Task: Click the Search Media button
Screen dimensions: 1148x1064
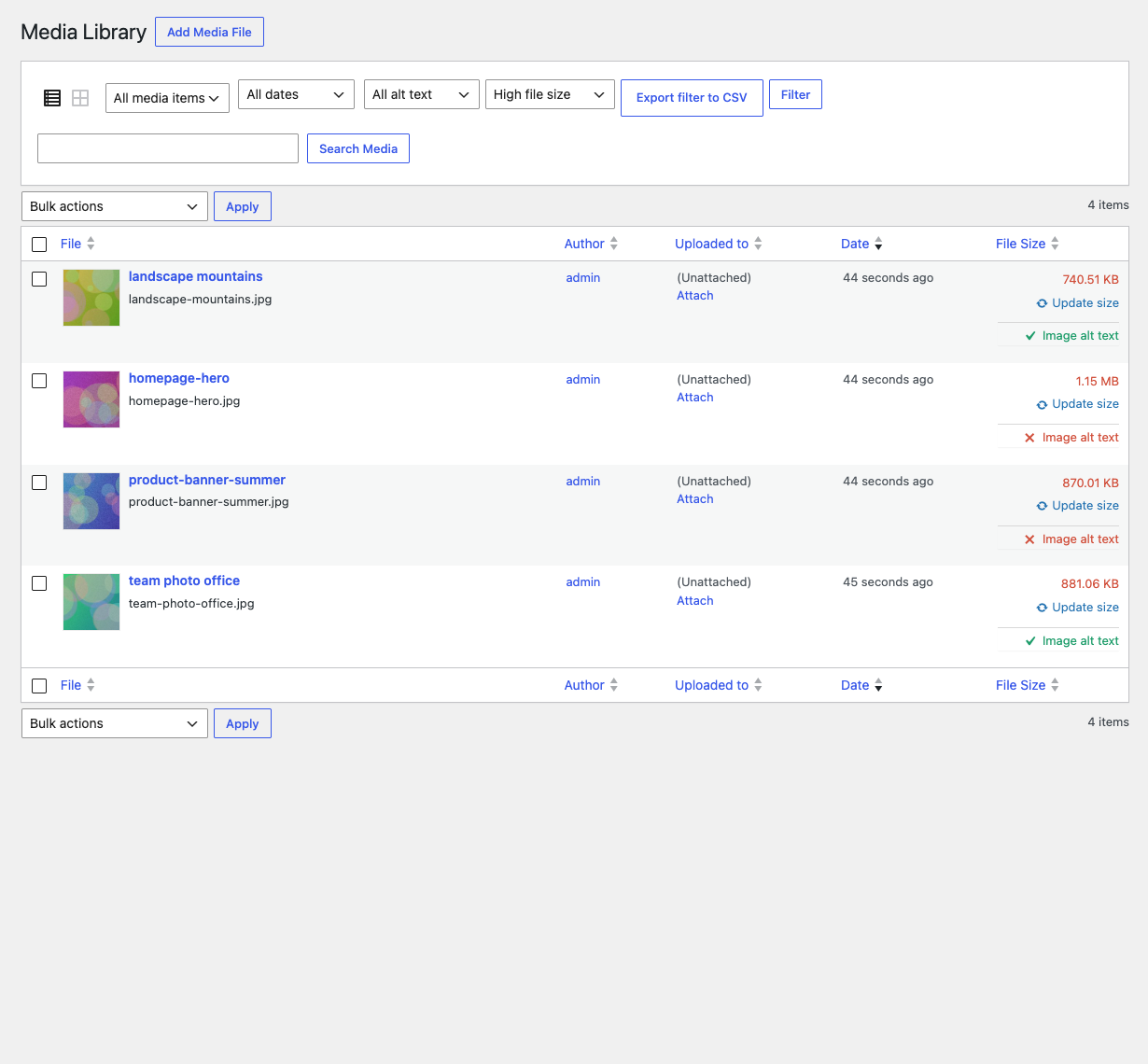Action: [358, 148]
